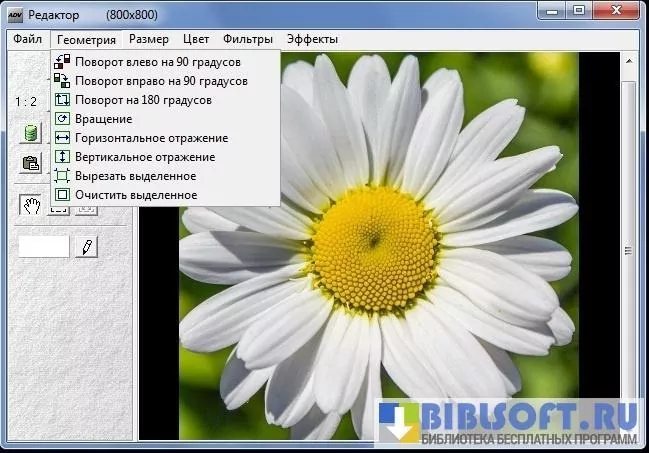Expand the Размер menu
Image resolution: width=649 pixels, height=453 pixels.
click(148, 39)
